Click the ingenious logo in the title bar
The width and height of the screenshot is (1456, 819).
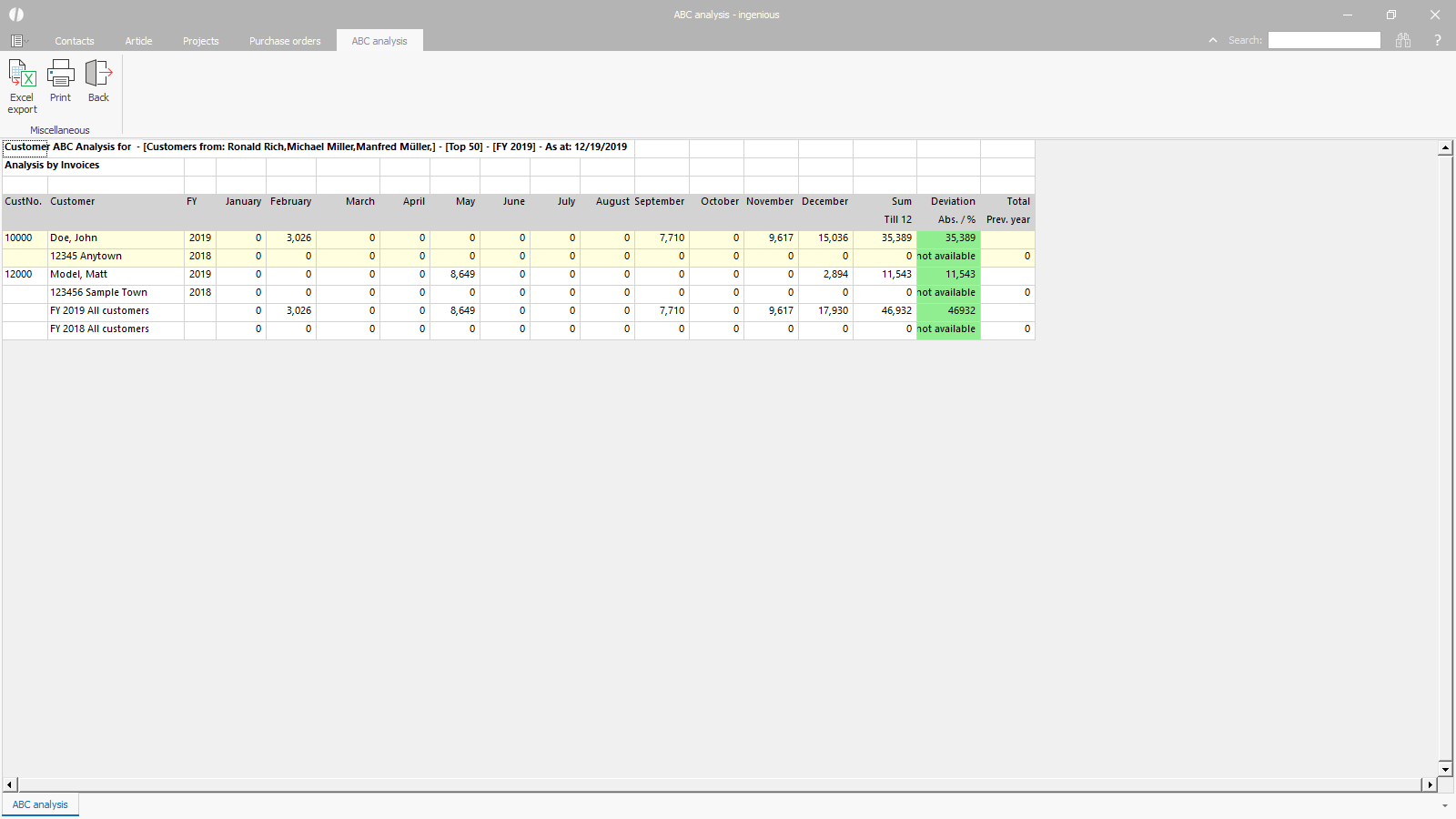tap(16, 15)
